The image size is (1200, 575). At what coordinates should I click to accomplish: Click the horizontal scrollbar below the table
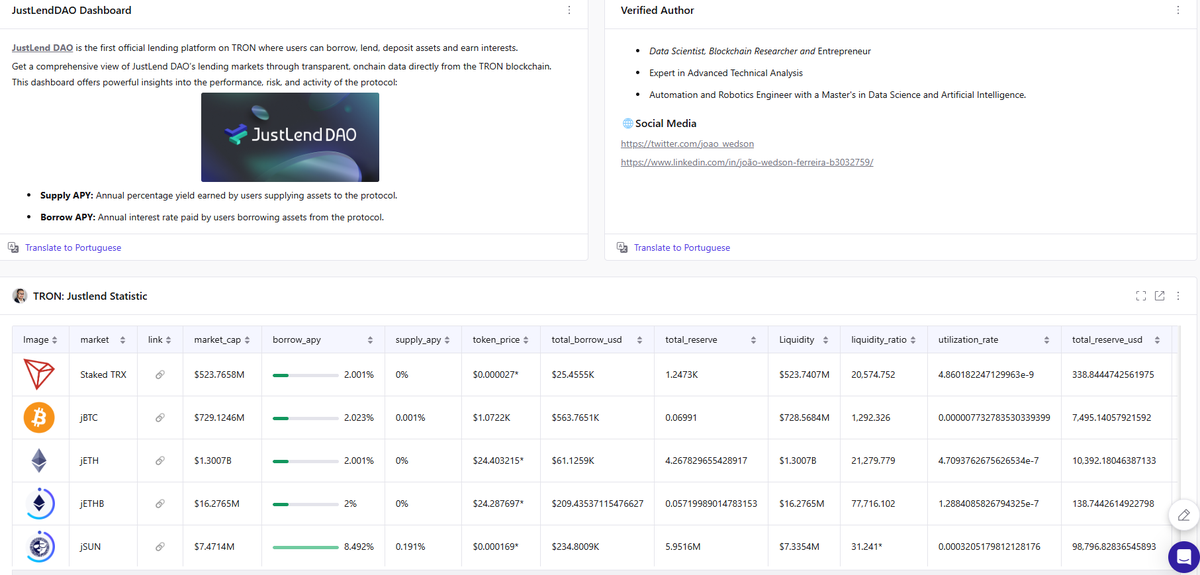tap(590, 571)
